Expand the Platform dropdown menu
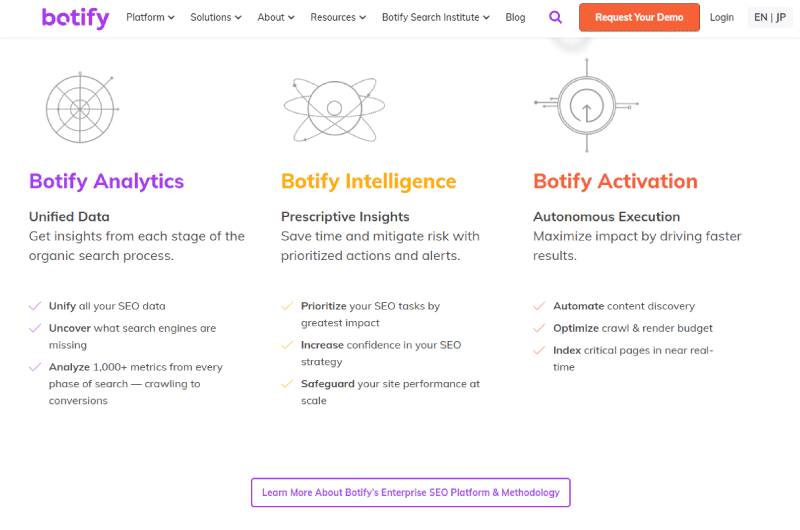 point(150,17)
